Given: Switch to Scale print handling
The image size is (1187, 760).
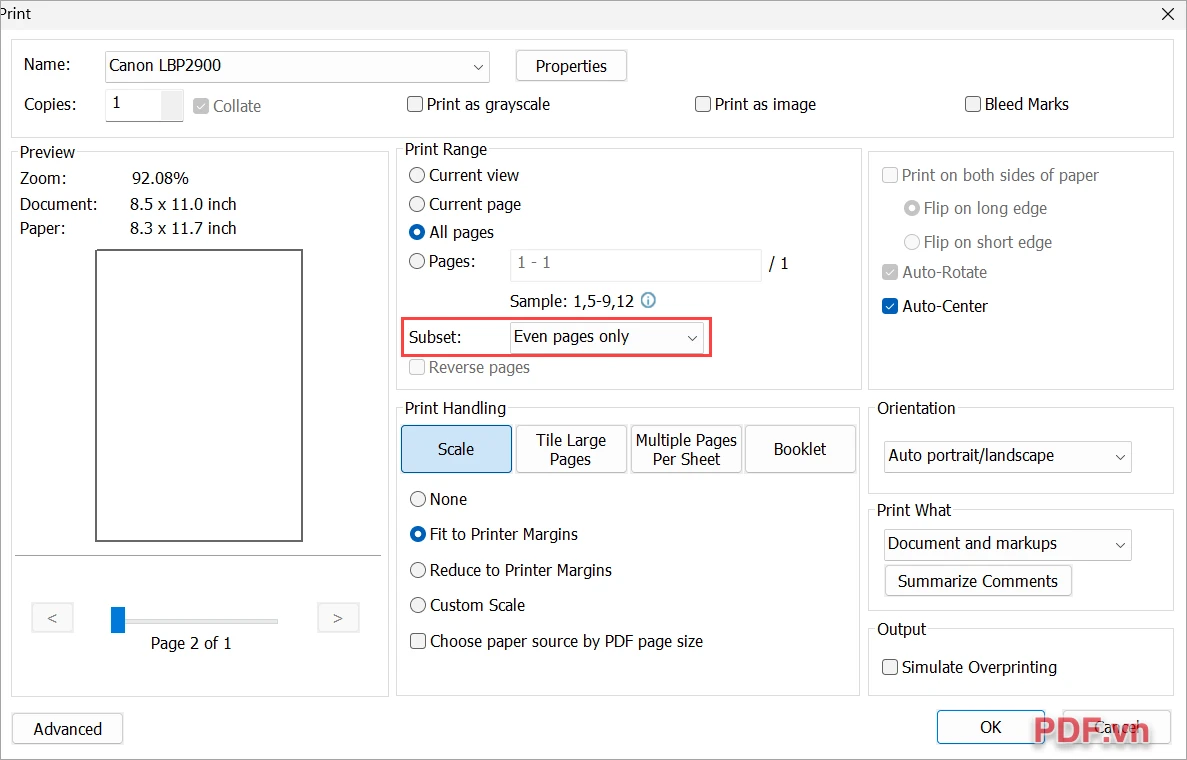Looking at the screenshot, I should coord(456,449).
